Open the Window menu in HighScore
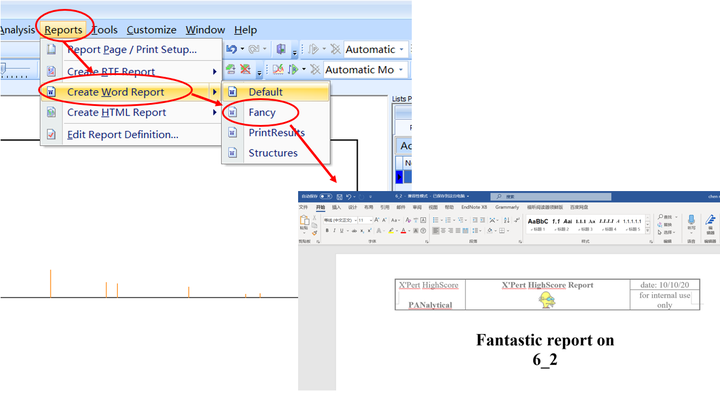The height and width of the screenshot is (400, 720). point(205,30)
